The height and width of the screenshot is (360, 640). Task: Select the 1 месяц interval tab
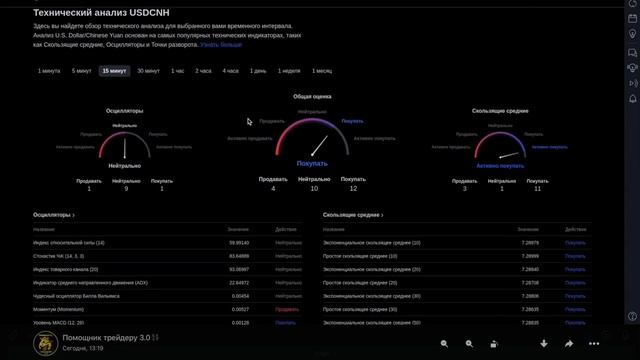tap(322, 71)
